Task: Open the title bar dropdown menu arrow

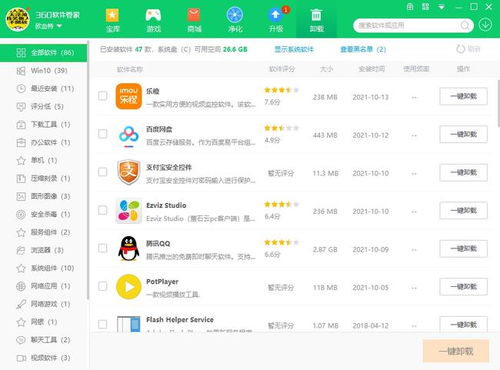Action: pyautogui.click(x=441, y=7)
